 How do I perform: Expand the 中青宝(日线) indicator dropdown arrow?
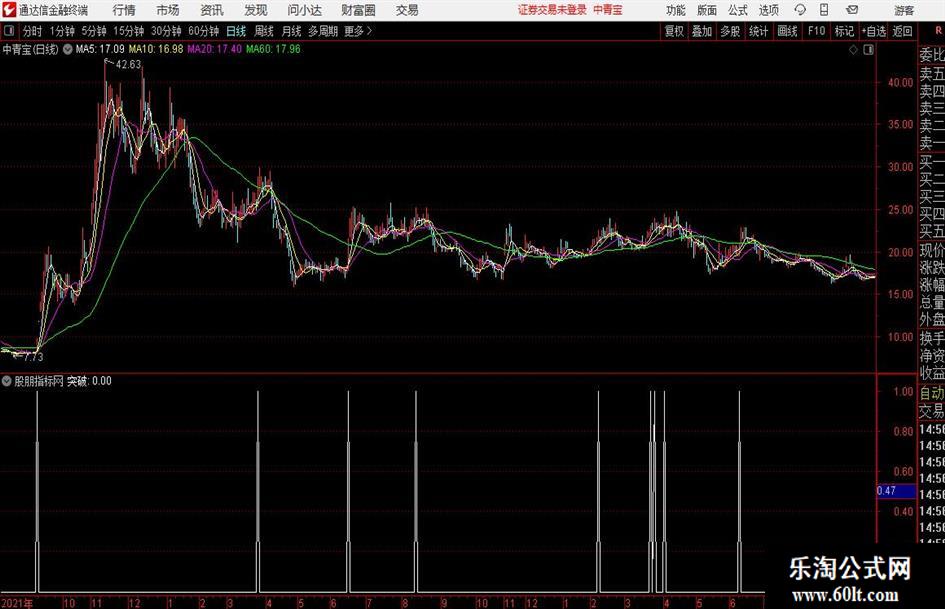[x=68, y=49]
